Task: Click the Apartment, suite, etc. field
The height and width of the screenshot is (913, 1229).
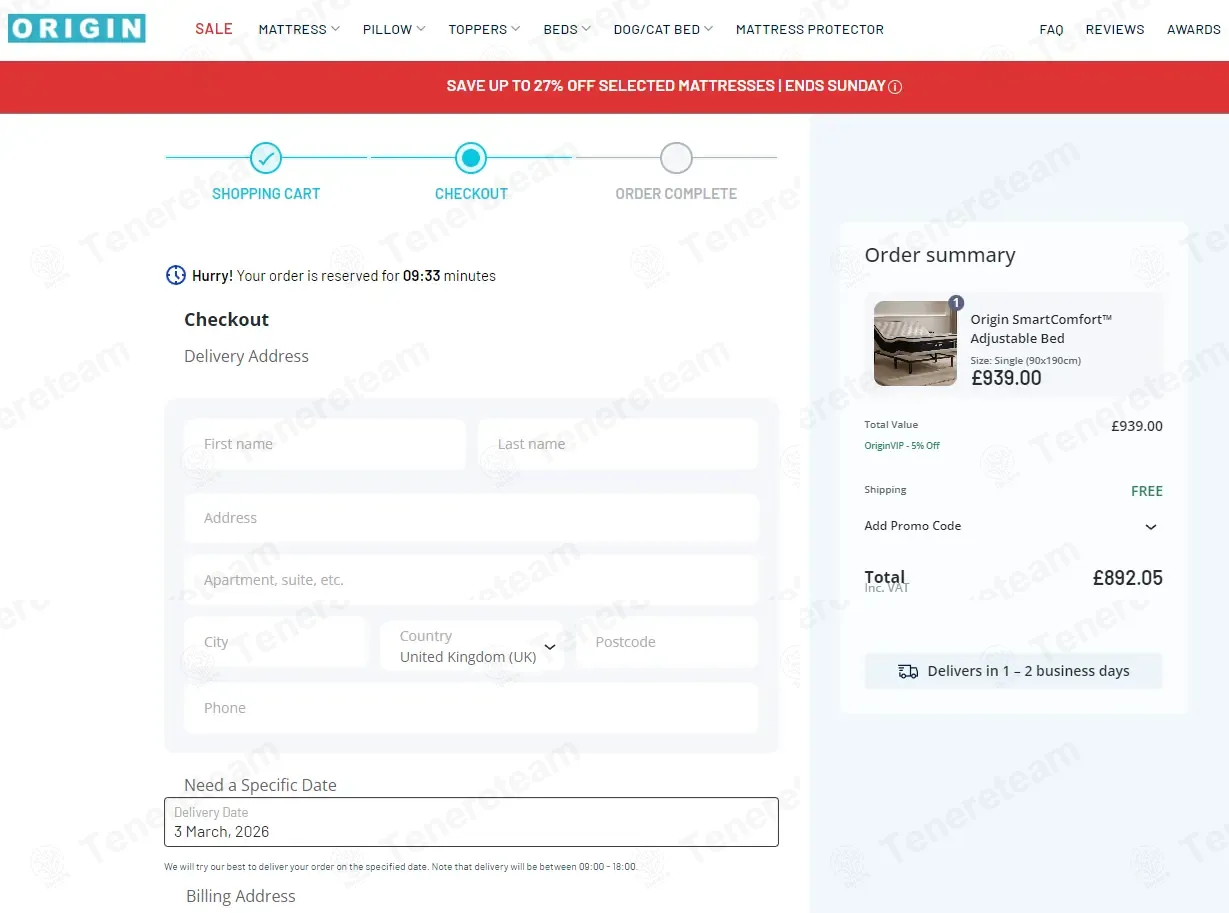Action: pos(471,580)
